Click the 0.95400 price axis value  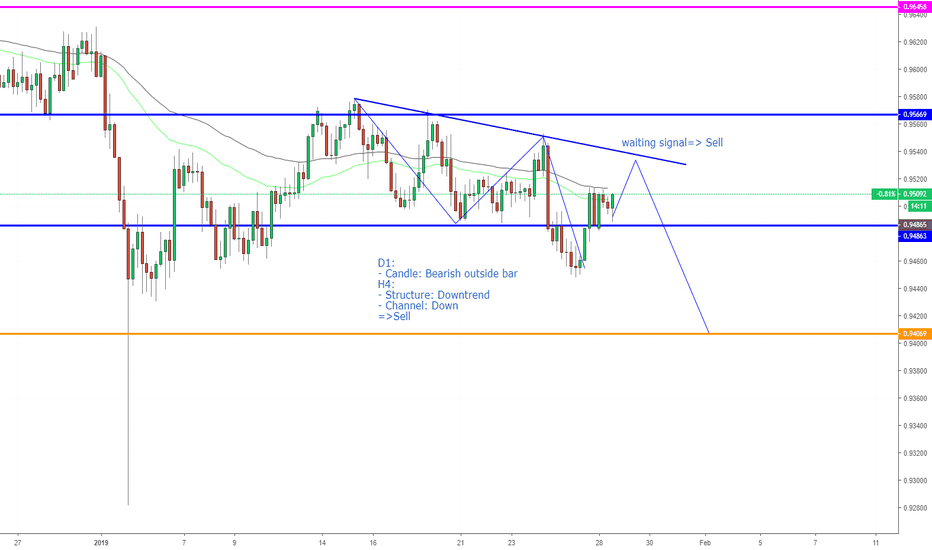point(915,152)
